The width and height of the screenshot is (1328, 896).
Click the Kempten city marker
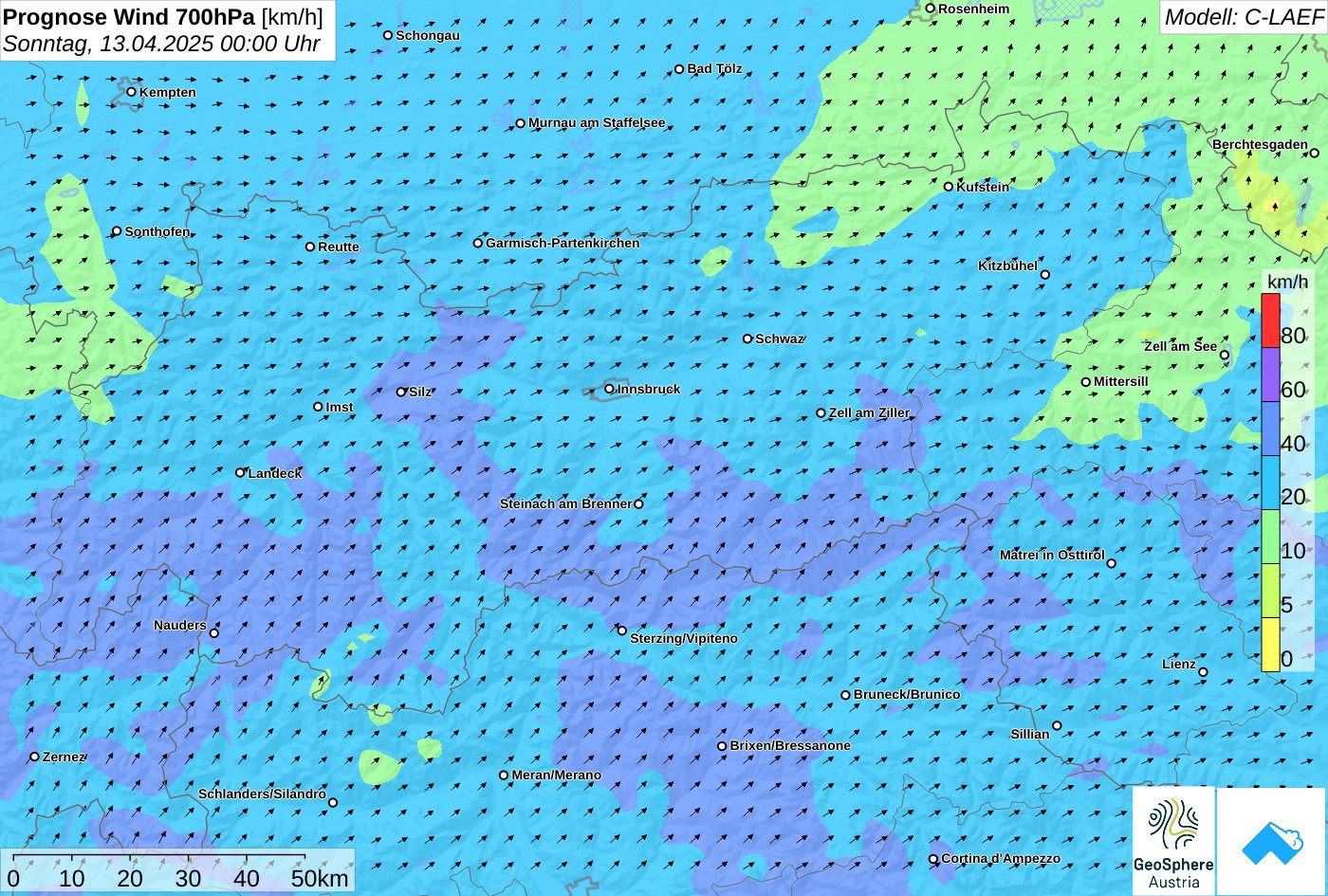[x=132, y=92]
